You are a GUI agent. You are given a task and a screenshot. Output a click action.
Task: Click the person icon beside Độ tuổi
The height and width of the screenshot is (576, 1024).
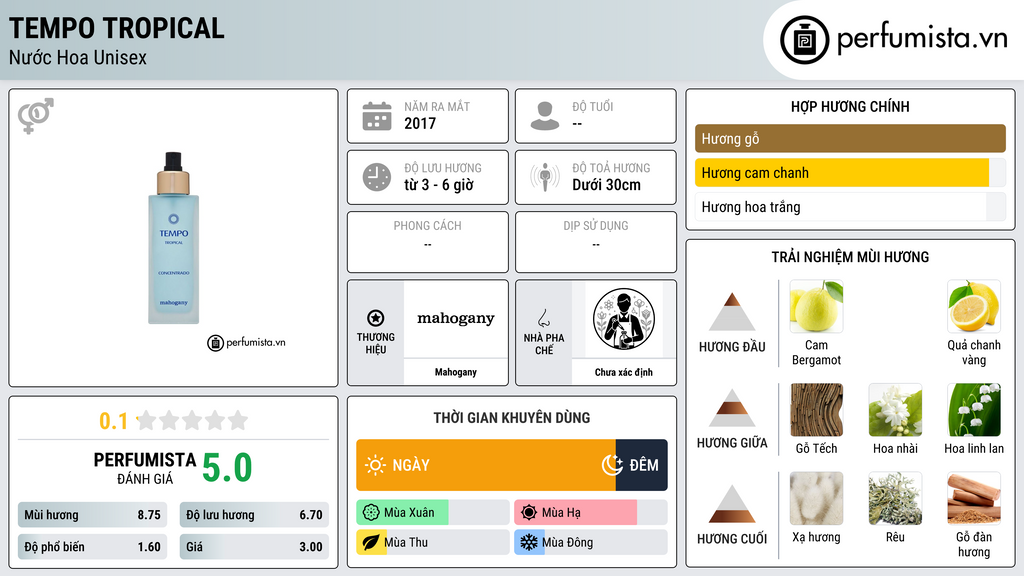pos(545,116)
